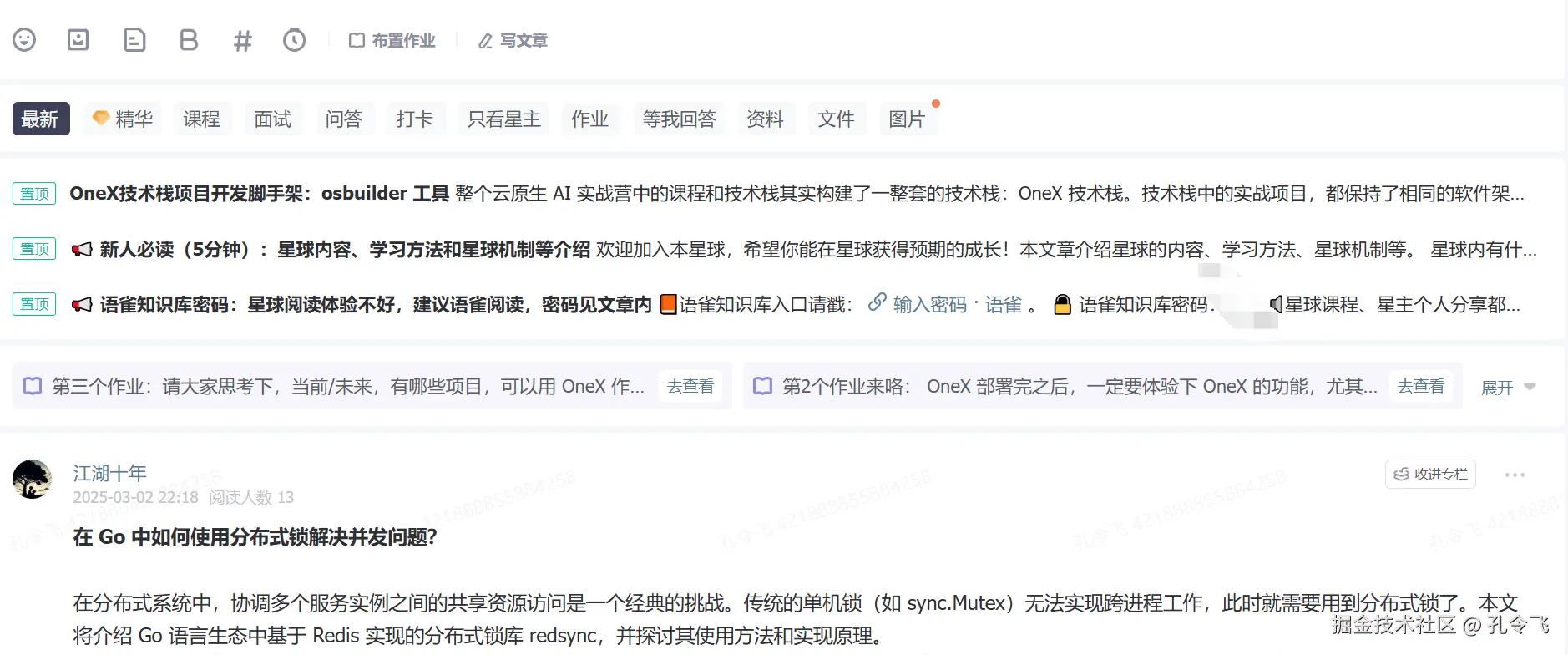Screen dimensions: 1568x655
Task: Click 第2个作业来咯 homework text
Action: coord(1080,386)
